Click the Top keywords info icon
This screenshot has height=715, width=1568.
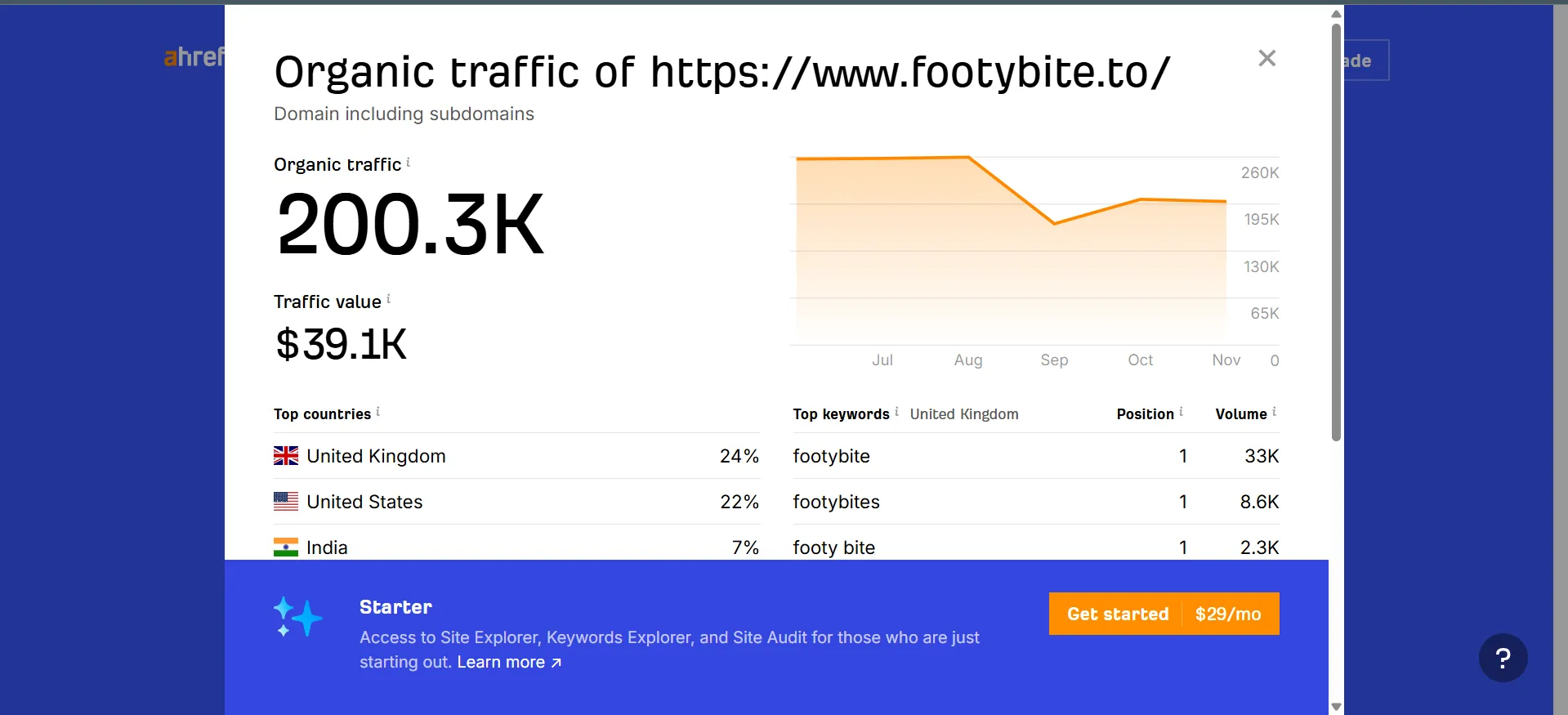[896, 412]
